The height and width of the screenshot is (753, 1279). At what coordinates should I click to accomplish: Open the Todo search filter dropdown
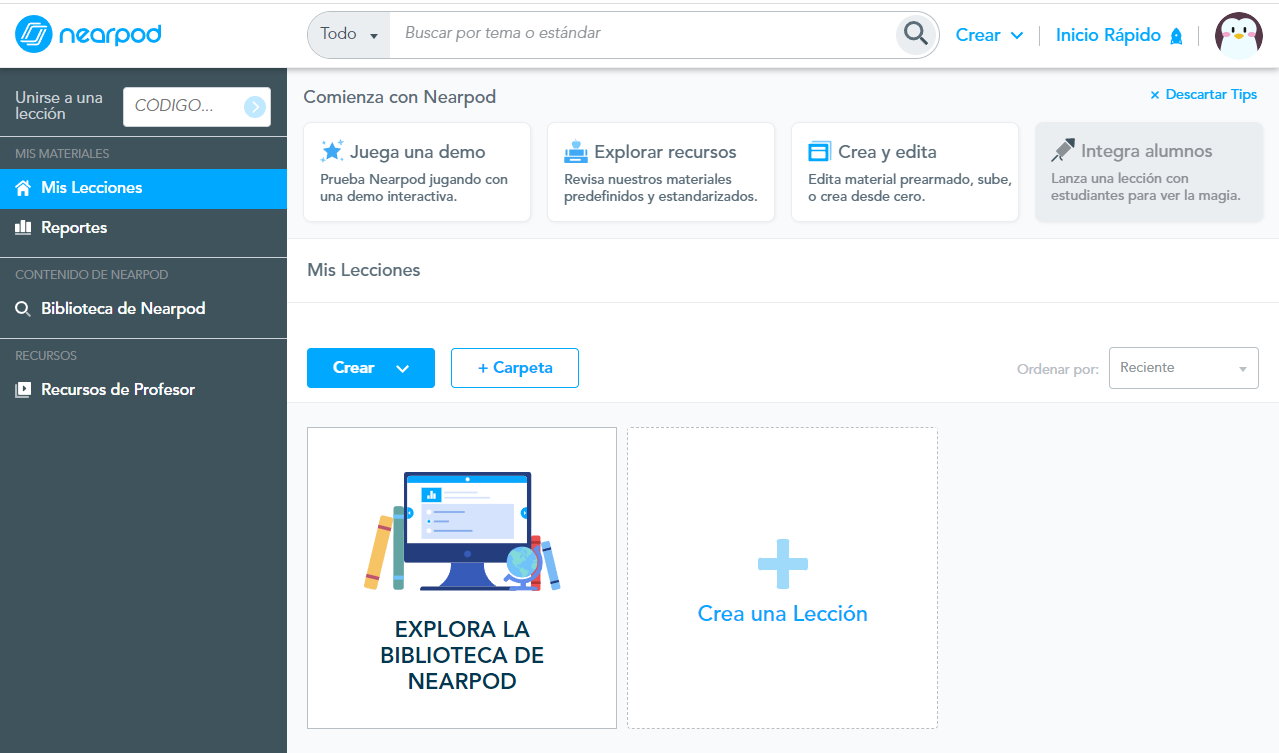[348, 35]
